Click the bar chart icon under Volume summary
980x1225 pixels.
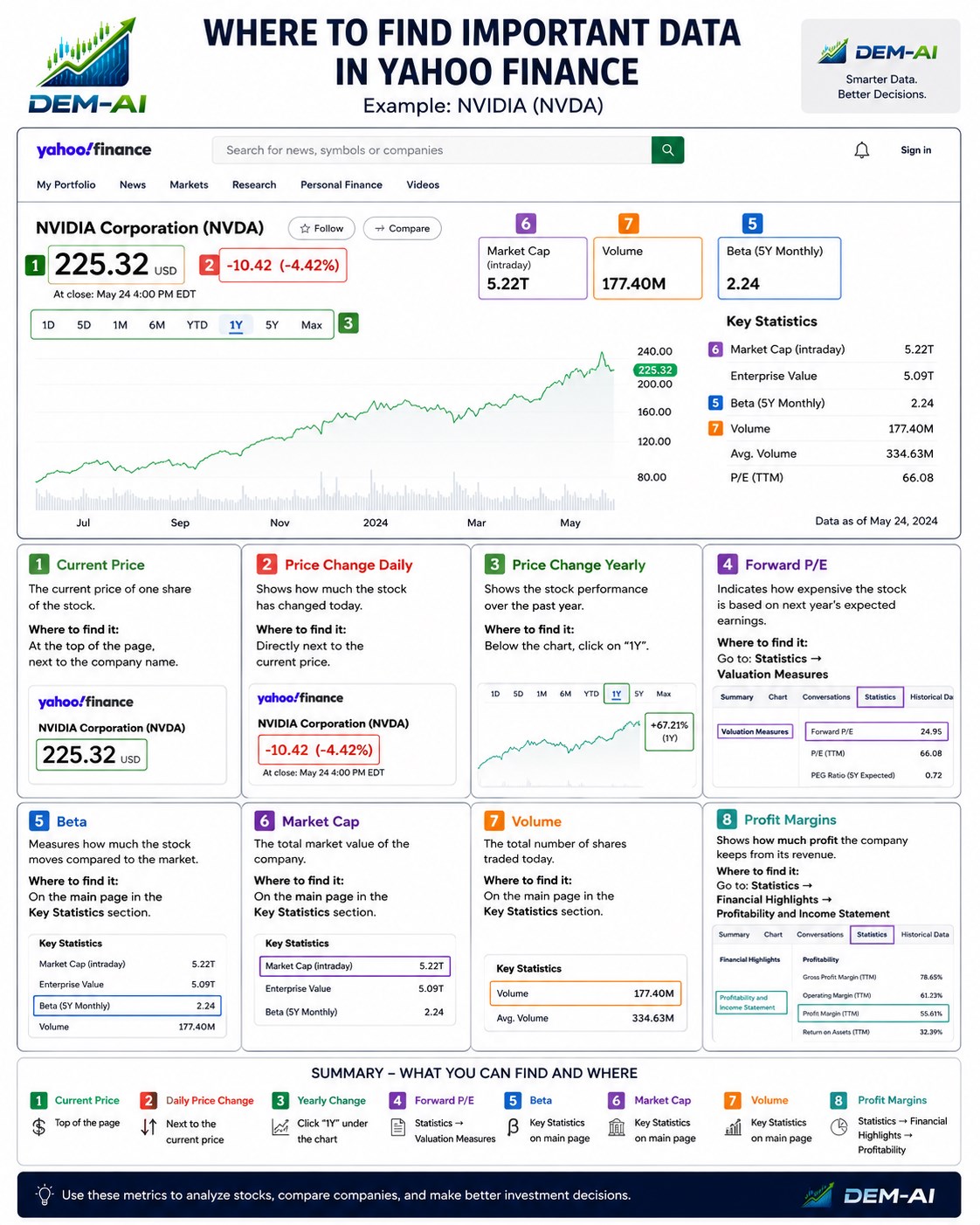tap(733, 1127)
